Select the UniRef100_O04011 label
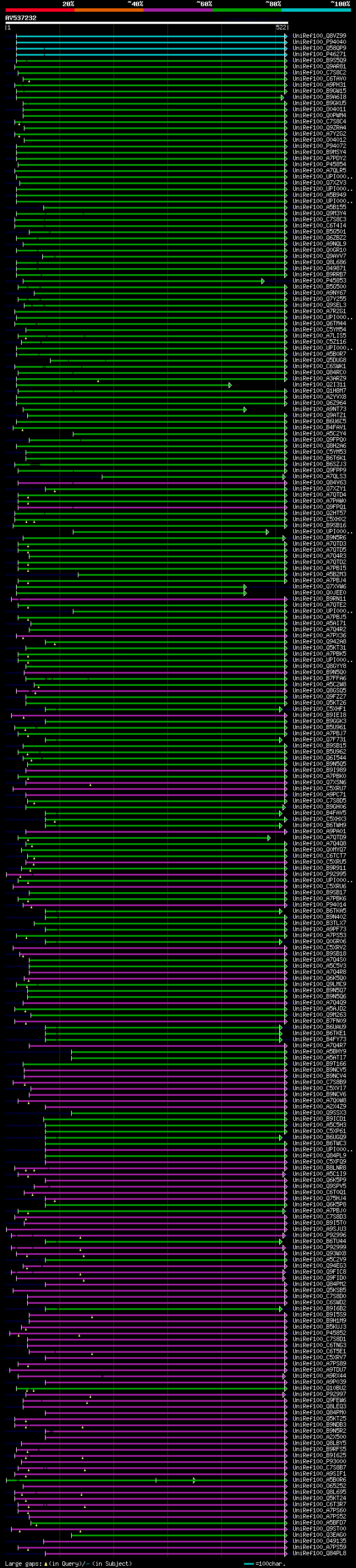 click(x=319, y=110)
